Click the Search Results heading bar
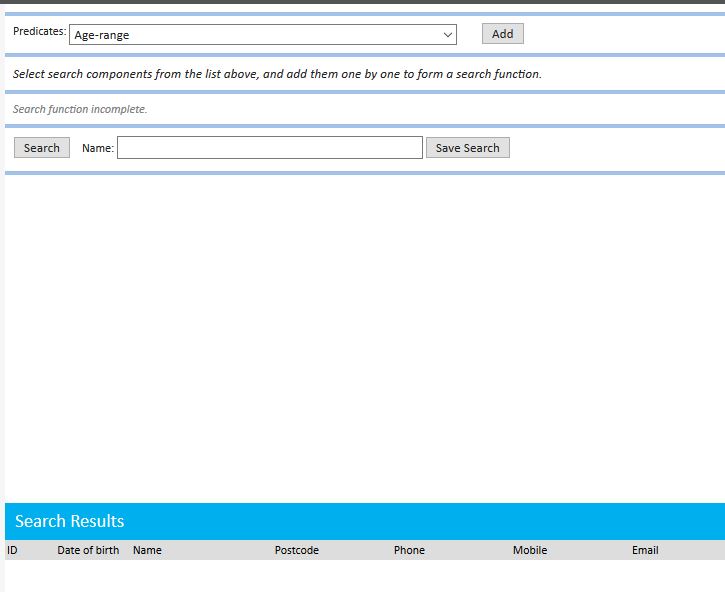This screenshot has height=592, width=725. coord(365,521)
